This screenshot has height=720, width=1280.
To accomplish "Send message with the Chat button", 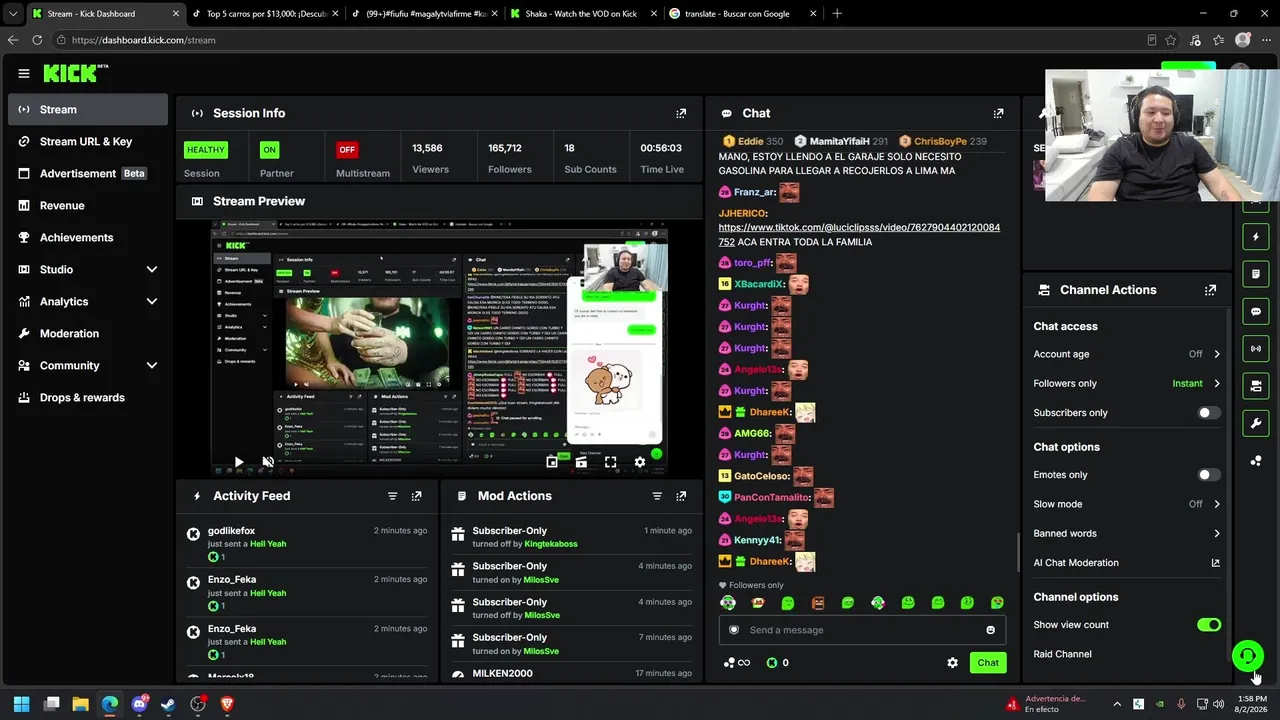I will (x=988, y=663).
